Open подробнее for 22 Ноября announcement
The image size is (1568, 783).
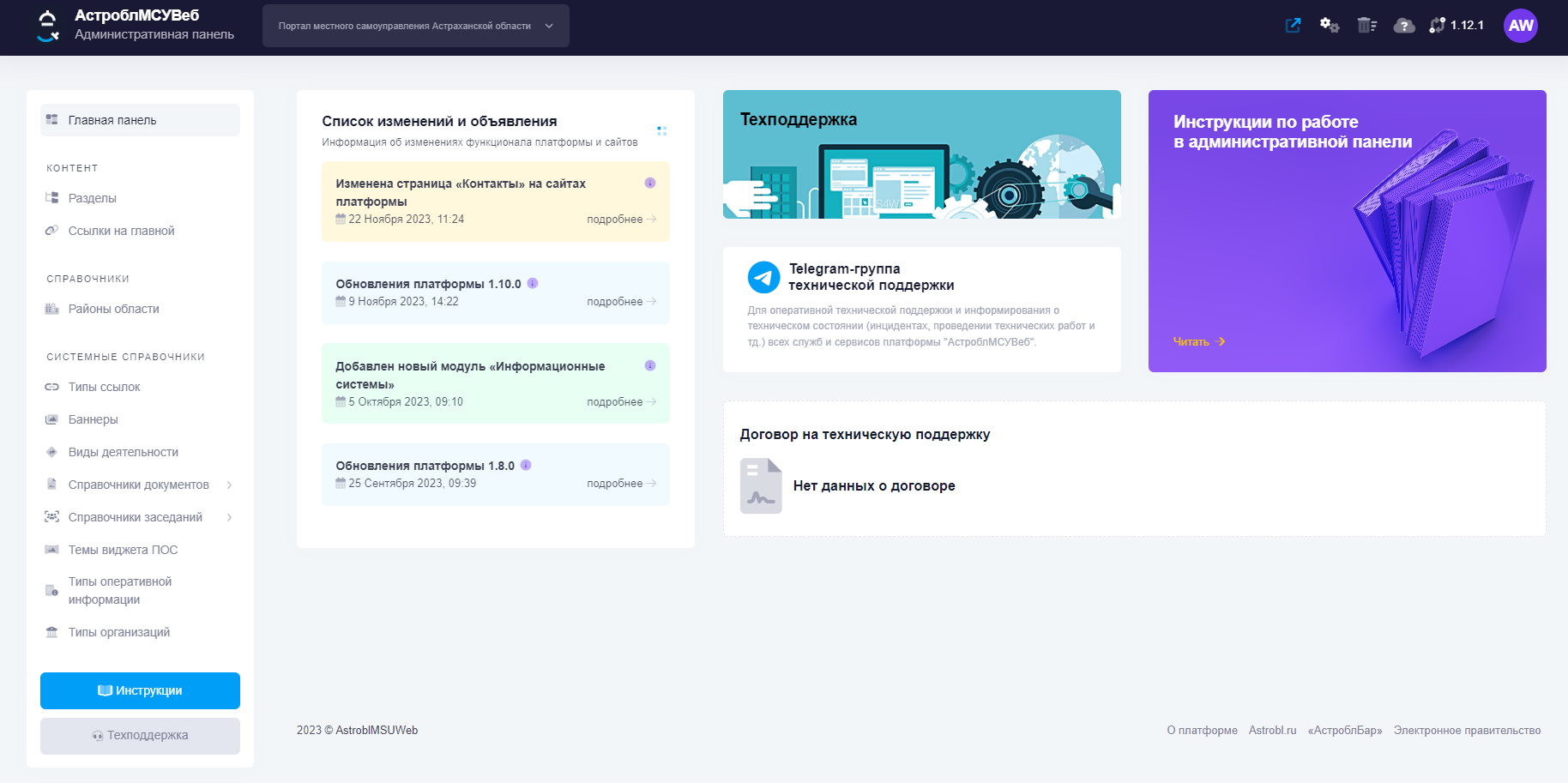(x=621, y=220)
